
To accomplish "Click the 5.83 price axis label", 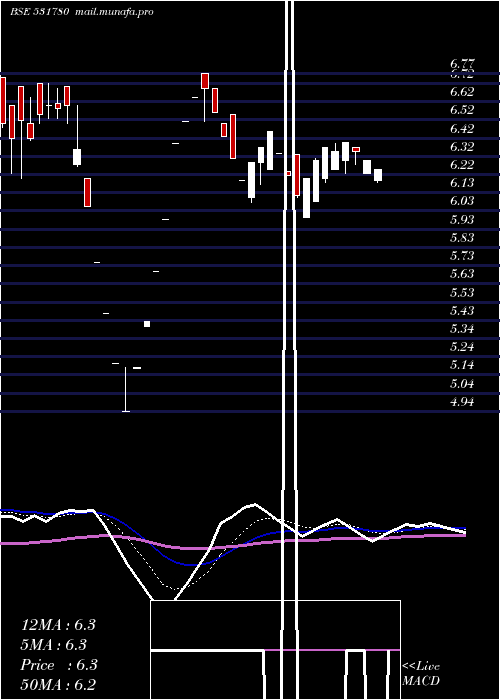I will tap(462, 238).
